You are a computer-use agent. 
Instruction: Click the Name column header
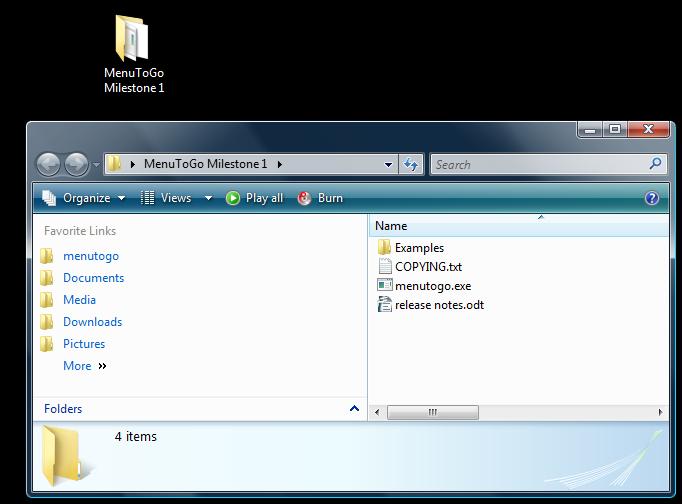pos(391,226)
